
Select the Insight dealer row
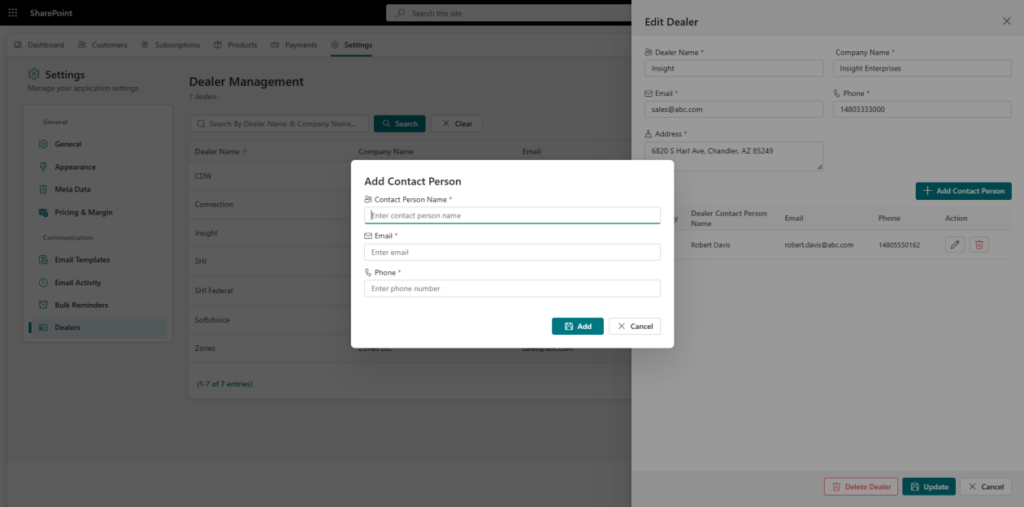[270, 233]
